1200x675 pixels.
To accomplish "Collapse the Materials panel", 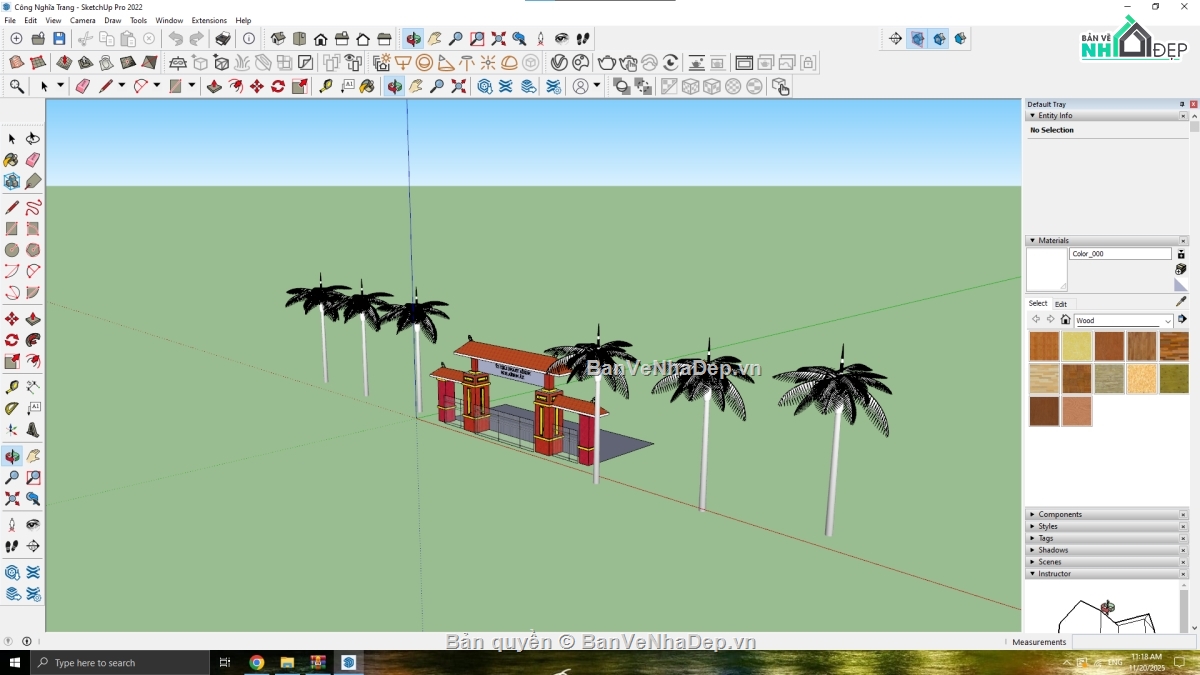I will (x=1032, y=241).
